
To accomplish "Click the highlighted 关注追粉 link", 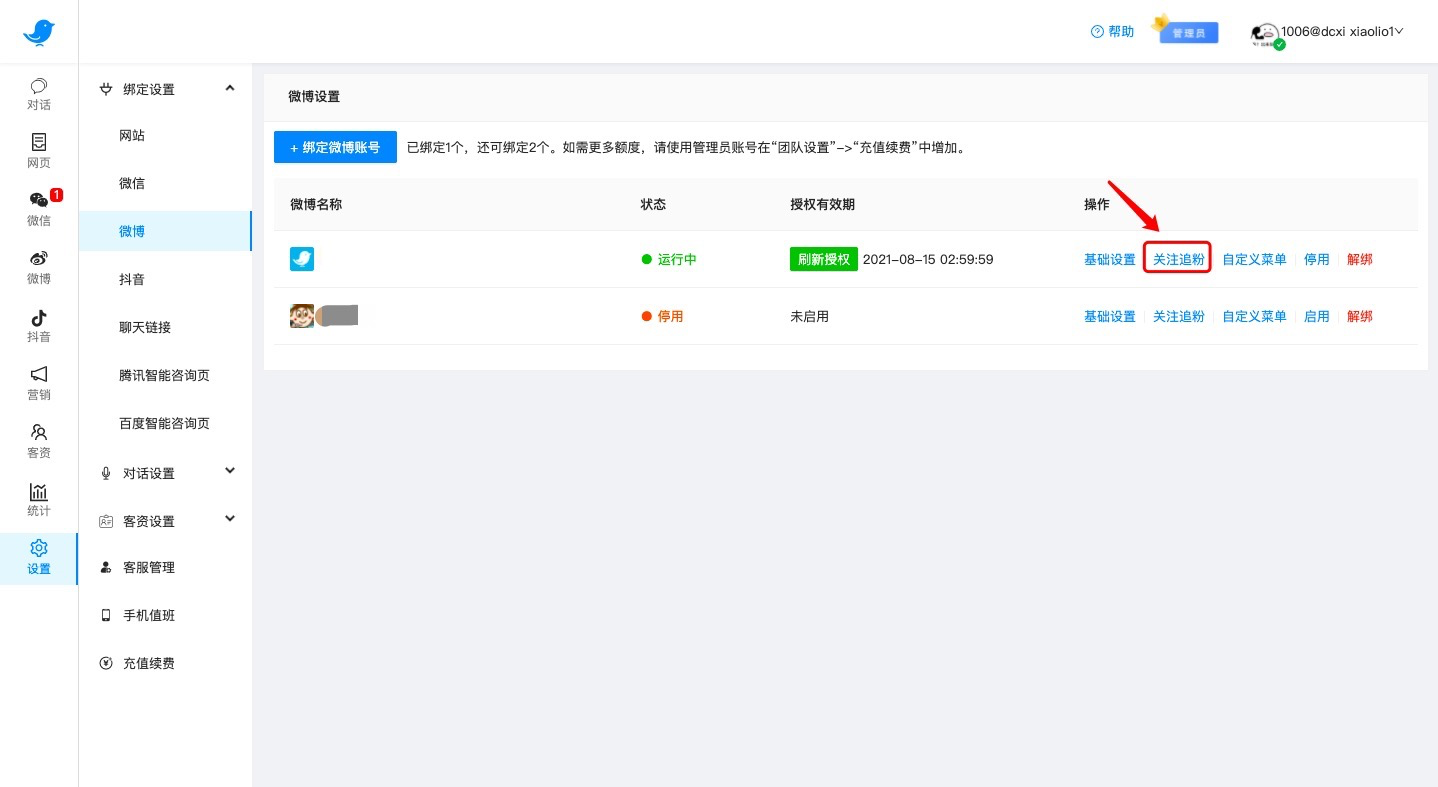I will coord(1177,259).
